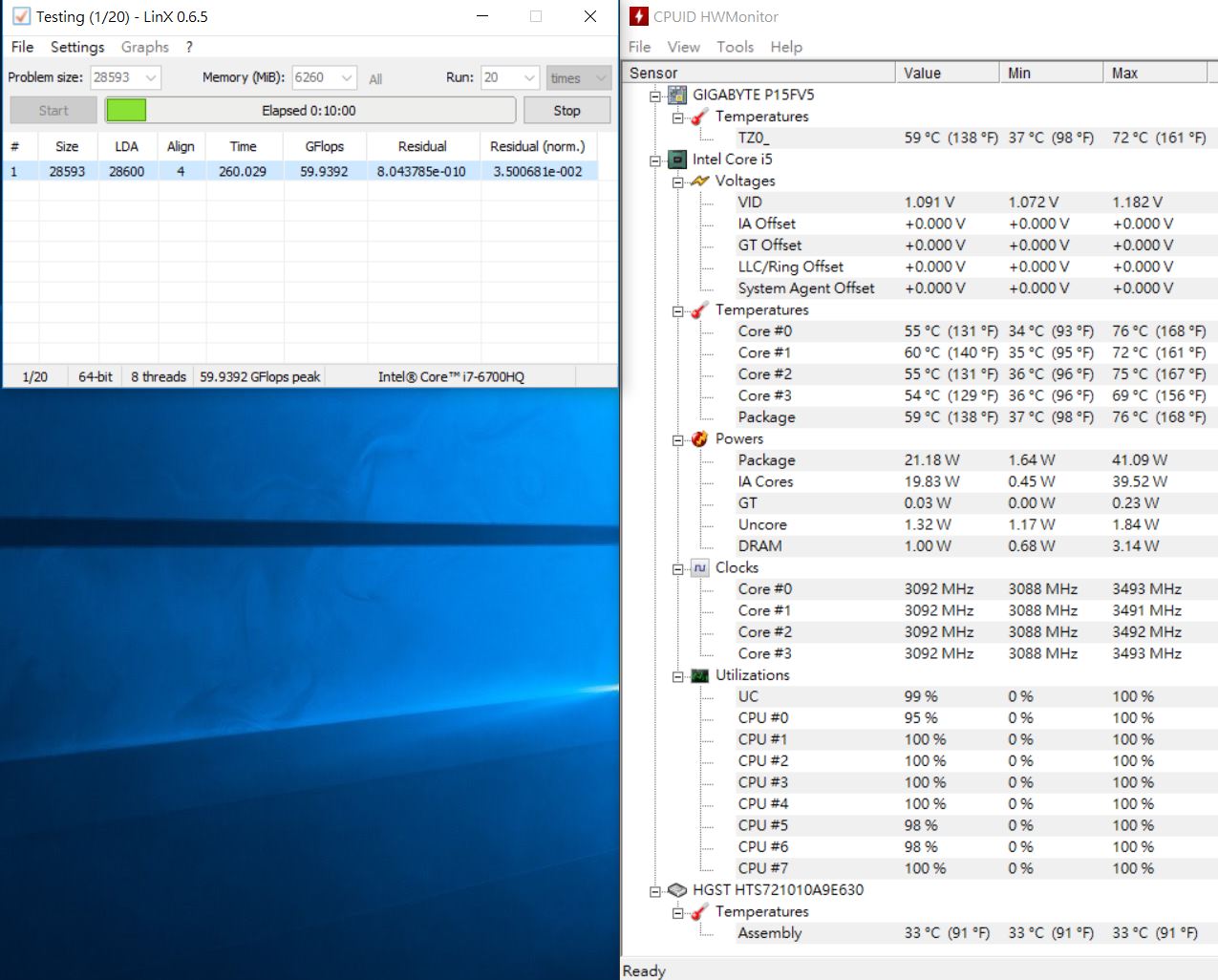Image resolution: width=1218 pixels, height=980 pixels.
Task: Click the Powers flame icon
Action: (x=700, y=438)
